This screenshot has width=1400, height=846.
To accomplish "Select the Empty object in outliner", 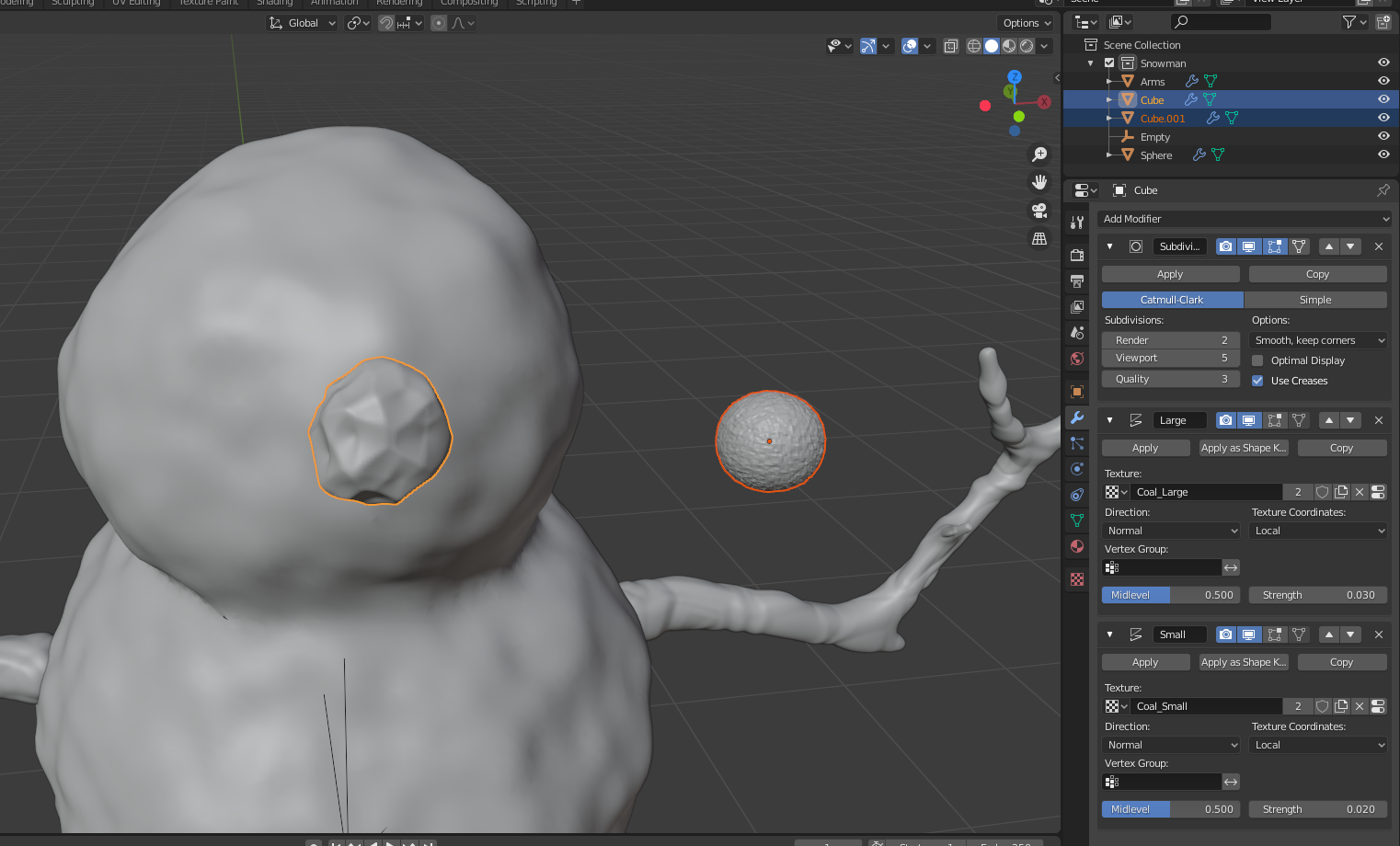I will tap(1155, 137).
